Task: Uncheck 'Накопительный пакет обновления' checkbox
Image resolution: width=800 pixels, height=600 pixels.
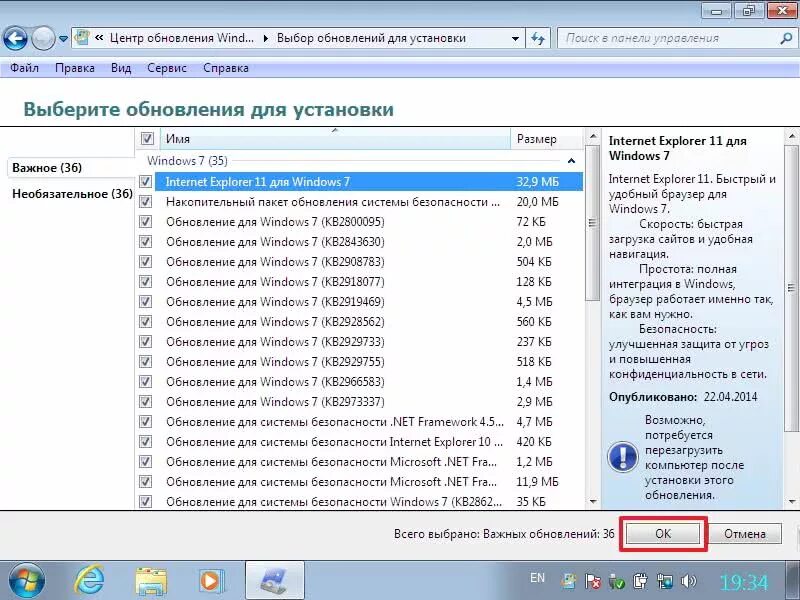Action: pos(146,202)
